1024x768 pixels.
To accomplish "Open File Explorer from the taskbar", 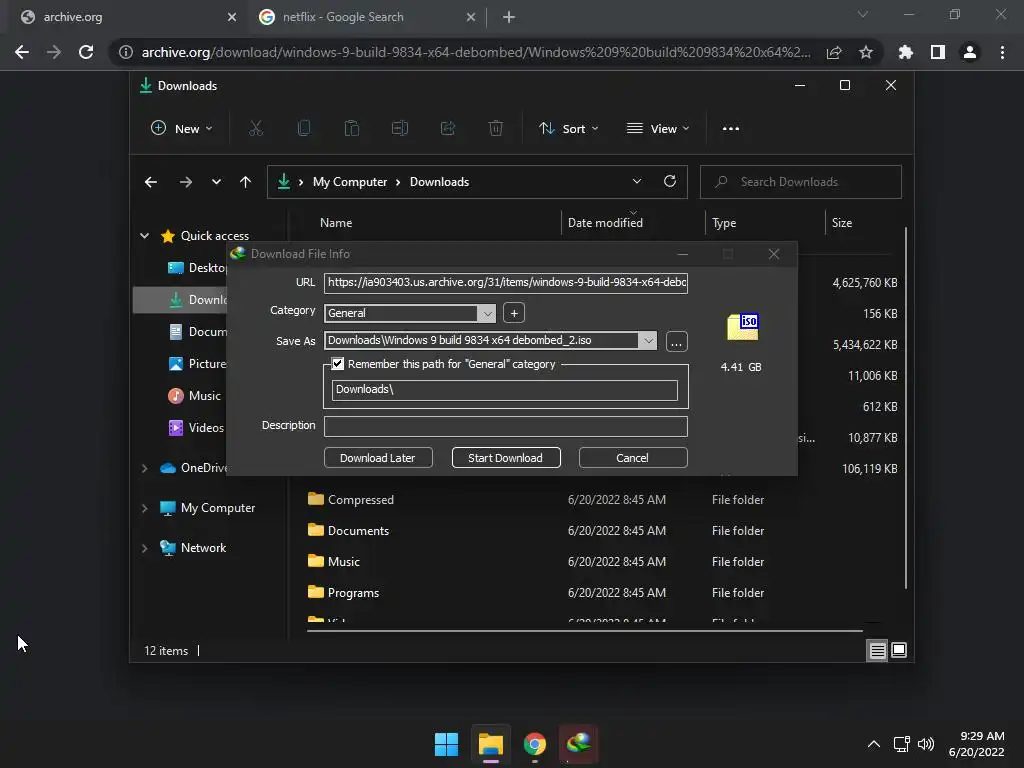I will pos(490,744).
